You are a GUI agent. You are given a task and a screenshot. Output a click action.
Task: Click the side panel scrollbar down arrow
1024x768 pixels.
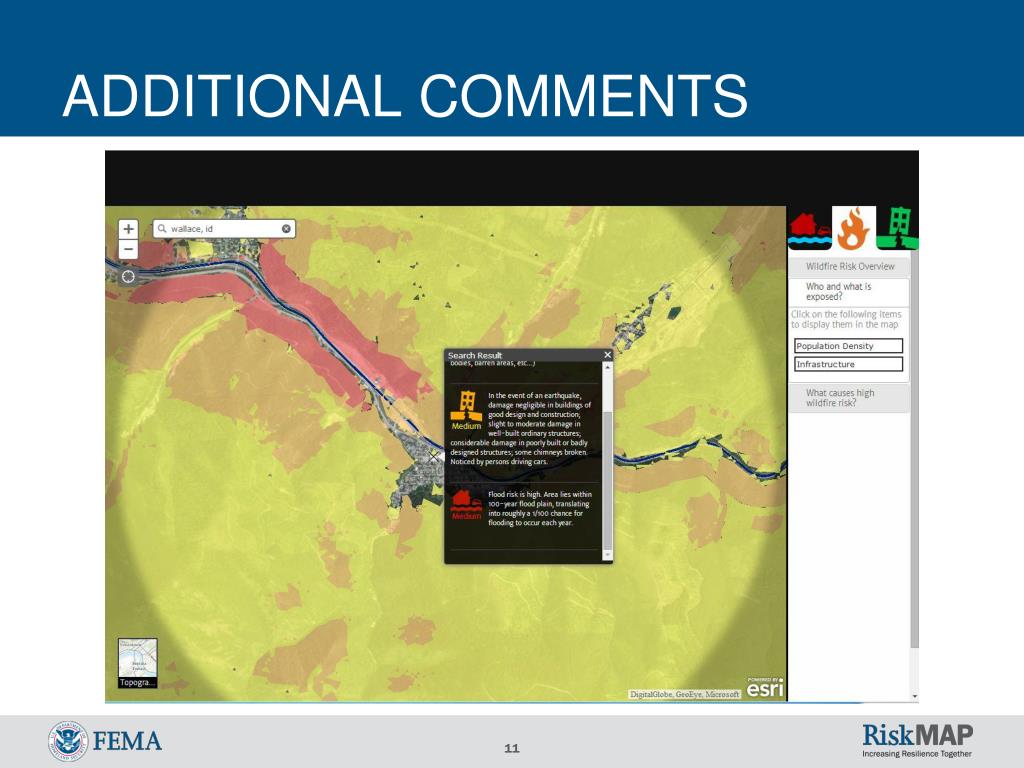click(x=914, y=696)
